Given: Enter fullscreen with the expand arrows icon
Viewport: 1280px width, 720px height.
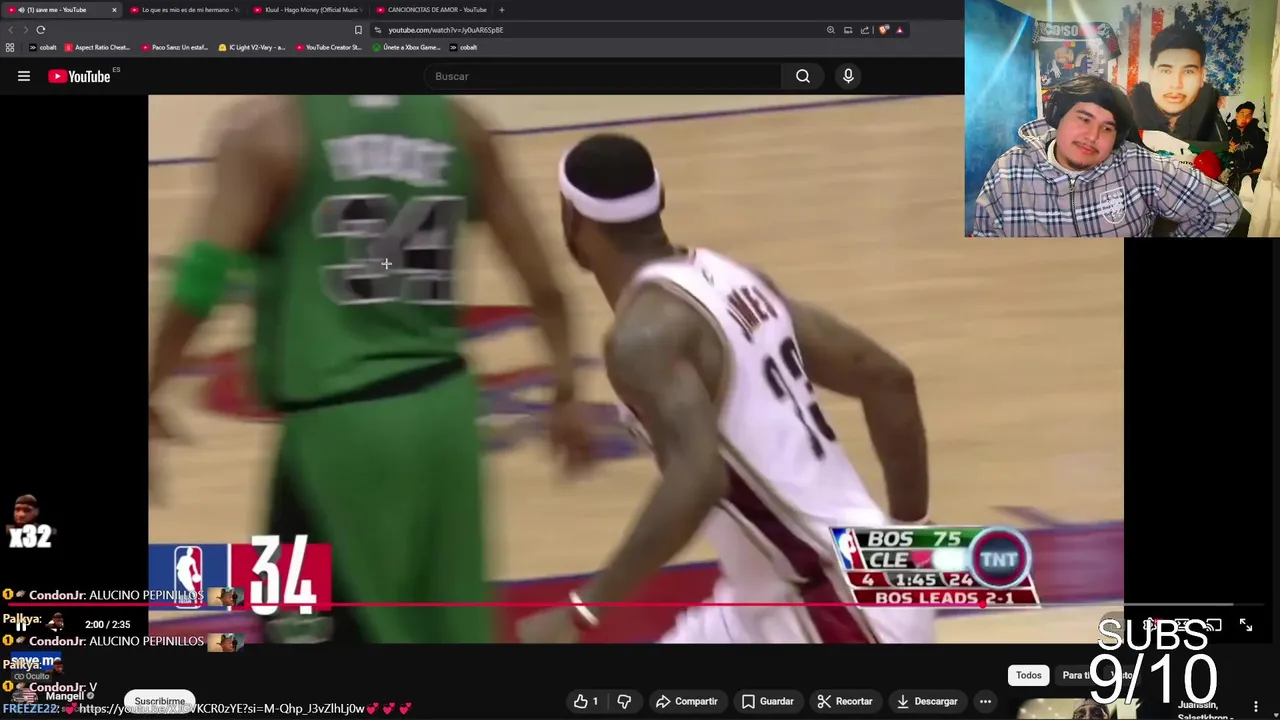Looking at the screenshot, I should point(1246,625).
